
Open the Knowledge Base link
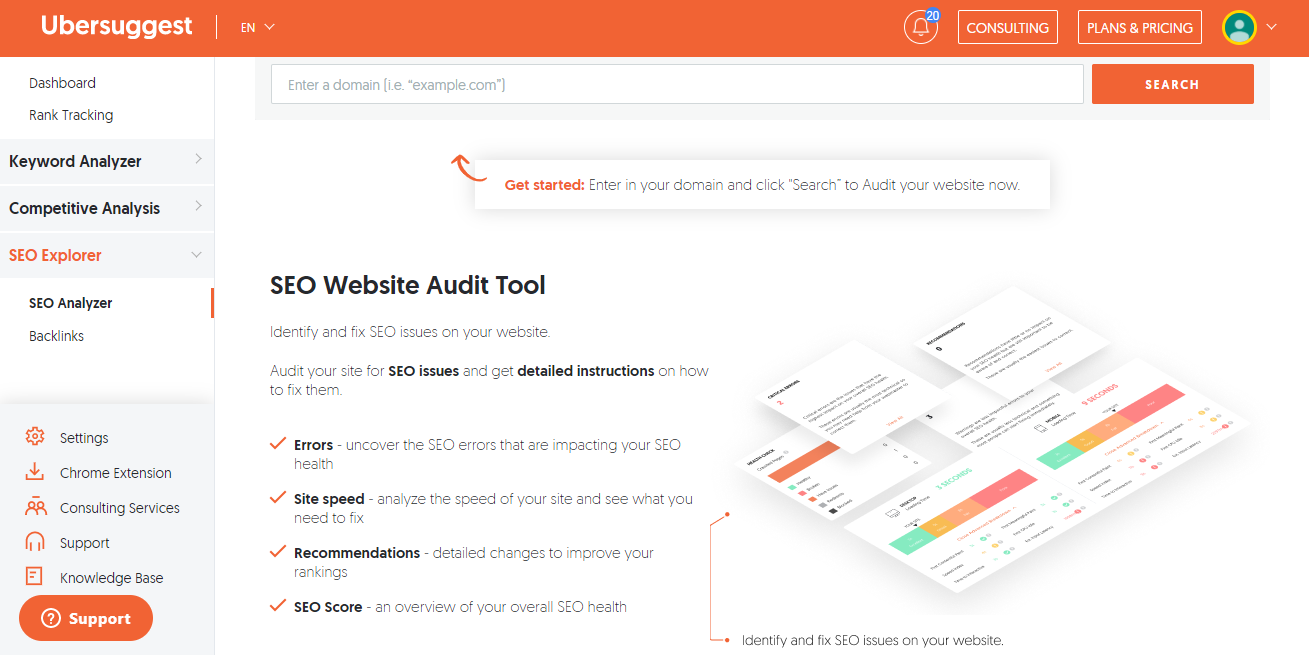[x=111, y=578]
